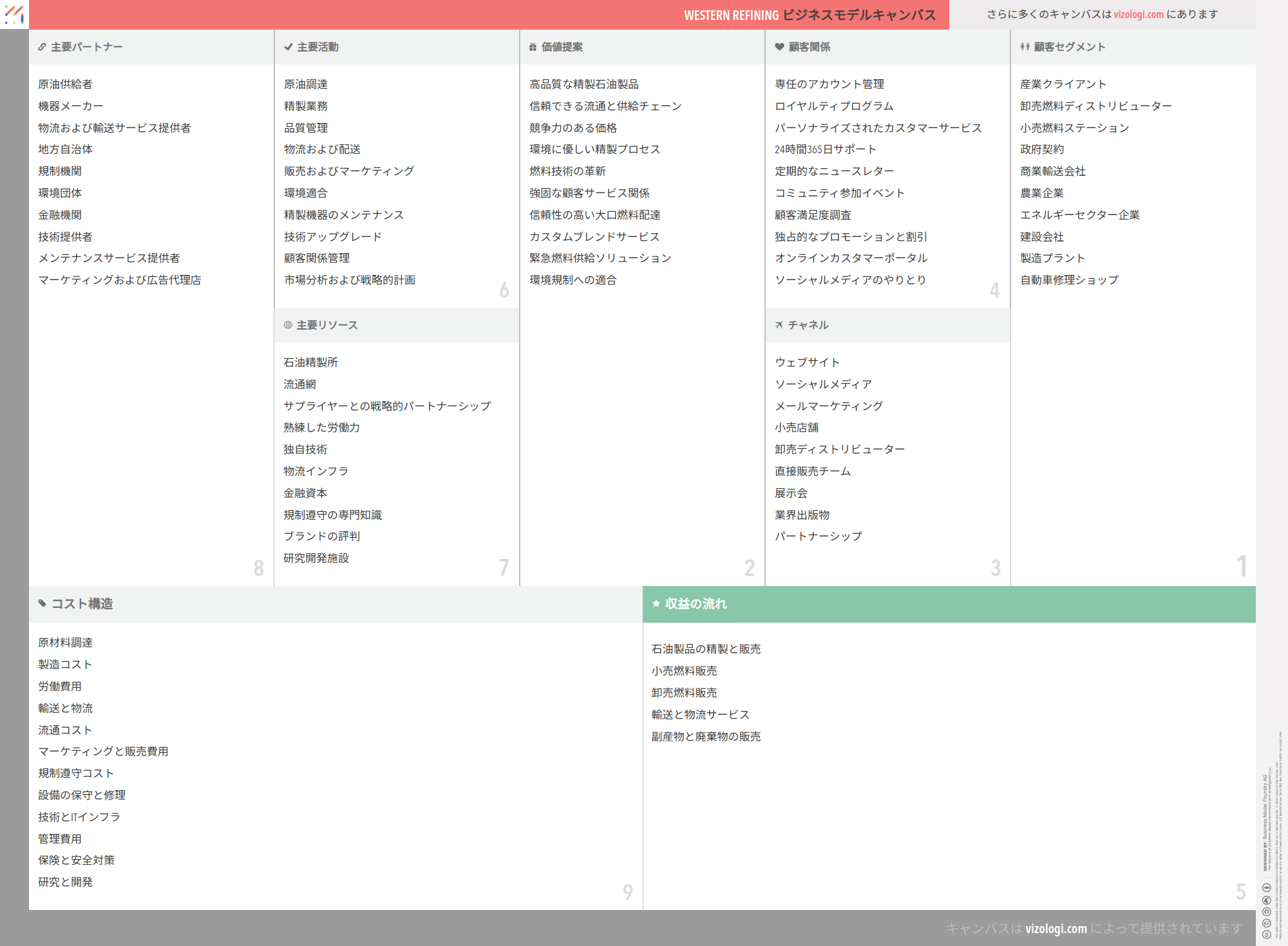This screenshot has height=946, width=1288.
Task: Select the green 収益の流れ header bar
Action: tap(949, 603)
